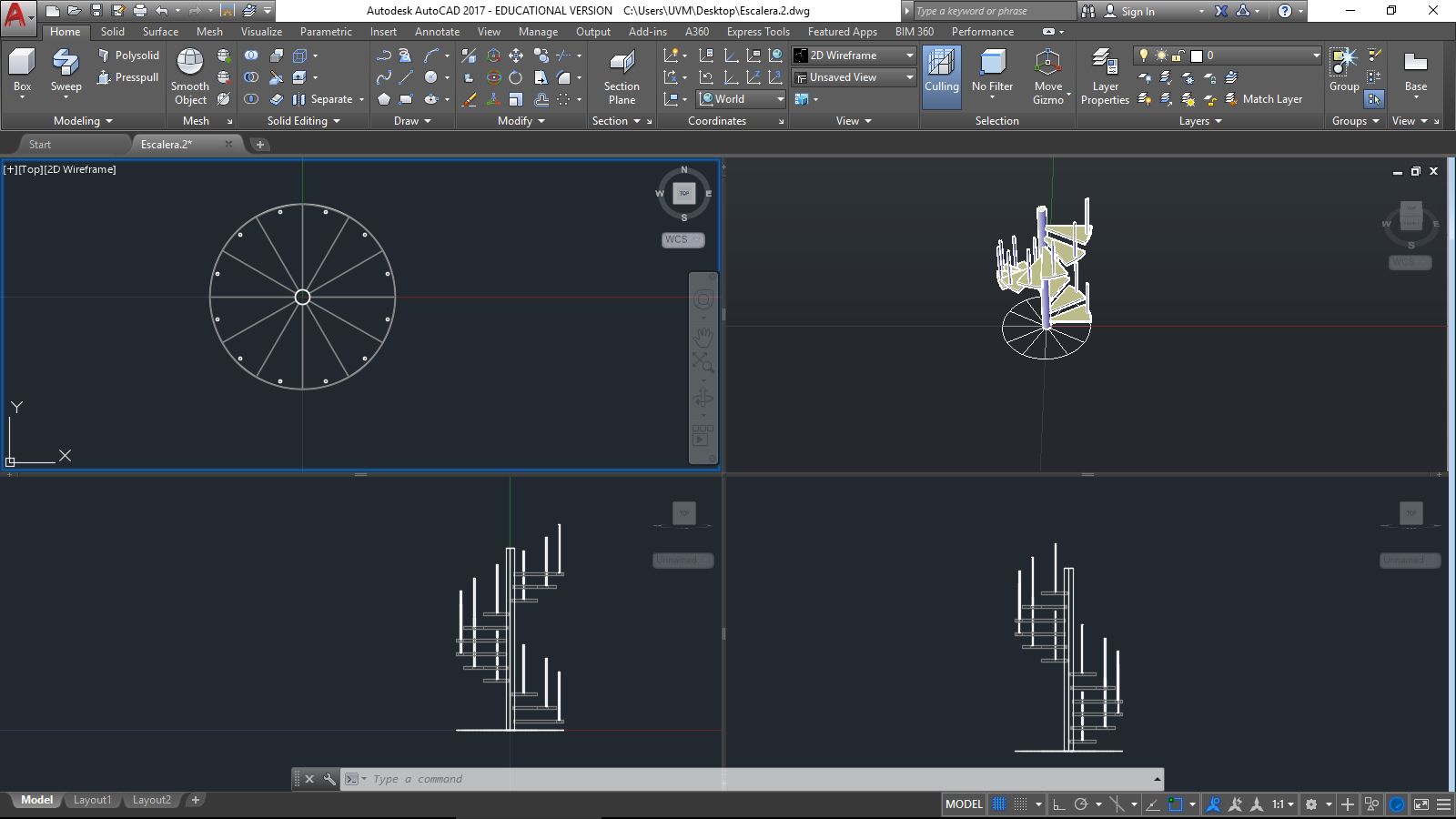1456x819 pixels.
Task: Switch to the Layout1 tab
Action: (92, 800)
